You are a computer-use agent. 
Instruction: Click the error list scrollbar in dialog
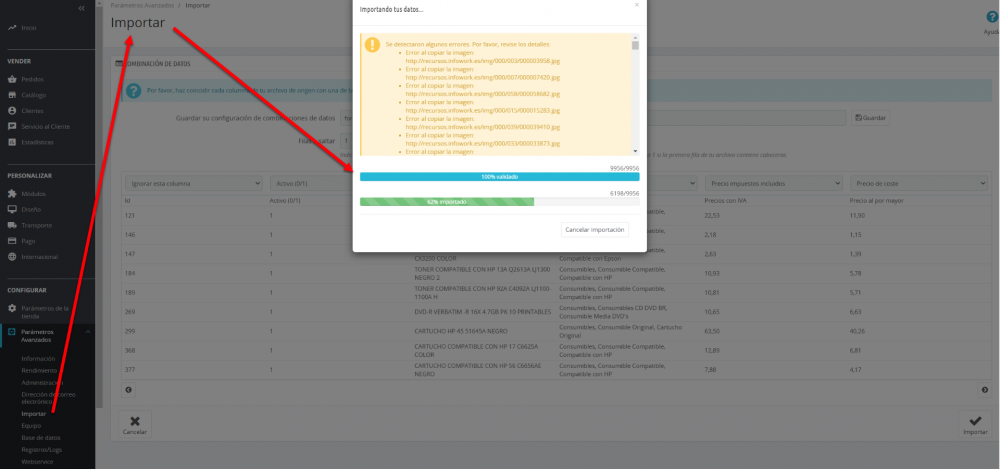coord(635,94)
